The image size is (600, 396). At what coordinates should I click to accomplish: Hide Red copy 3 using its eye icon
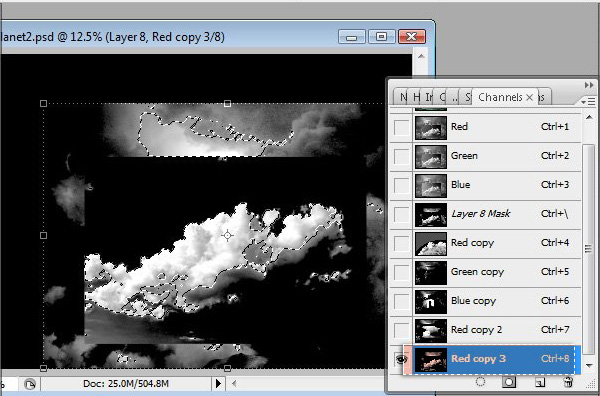point(401,359)
